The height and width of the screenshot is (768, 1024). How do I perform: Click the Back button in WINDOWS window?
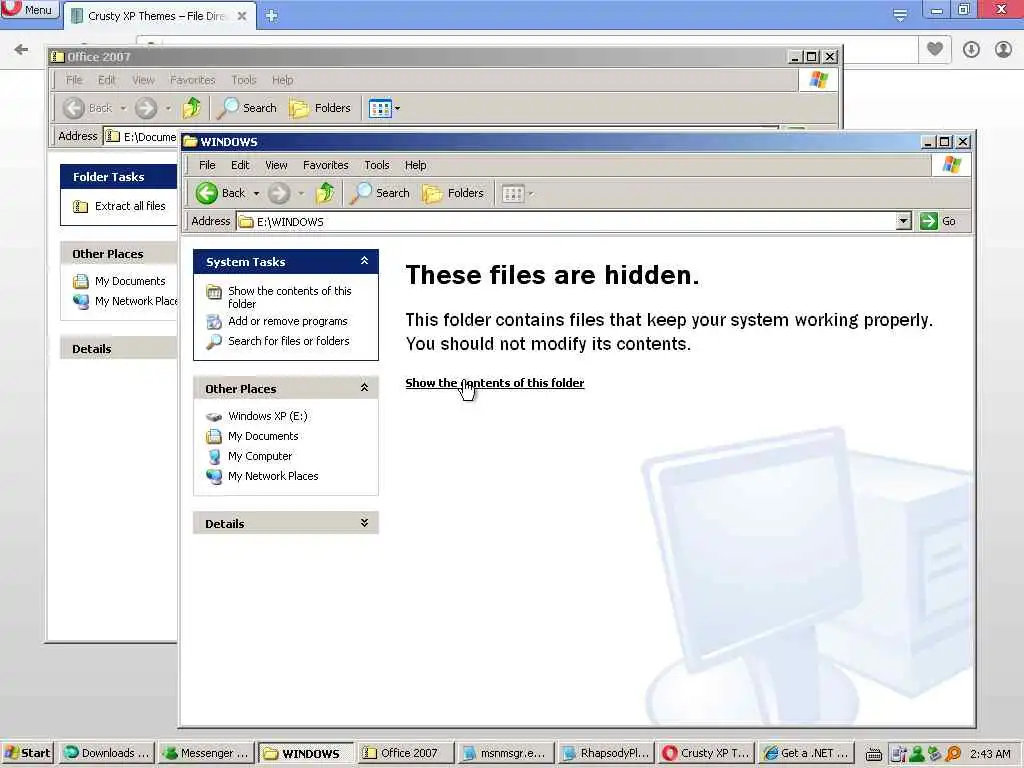[x=221, y=193]
